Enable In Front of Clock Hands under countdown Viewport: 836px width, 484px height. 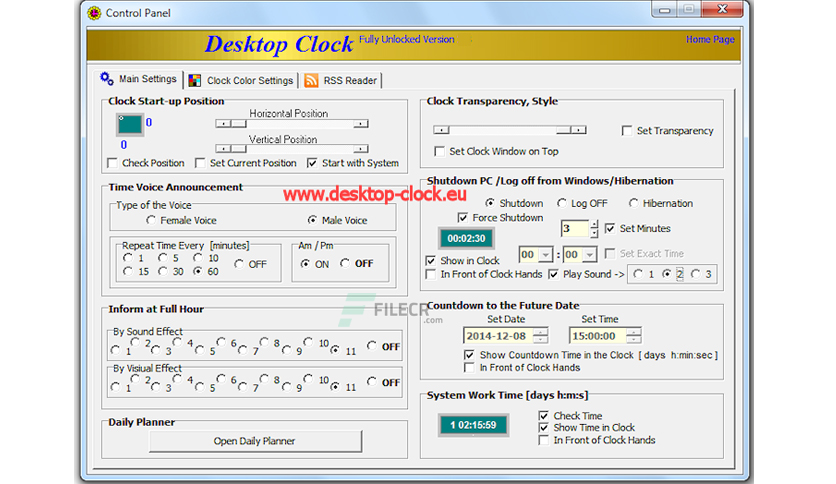(469, 368)
